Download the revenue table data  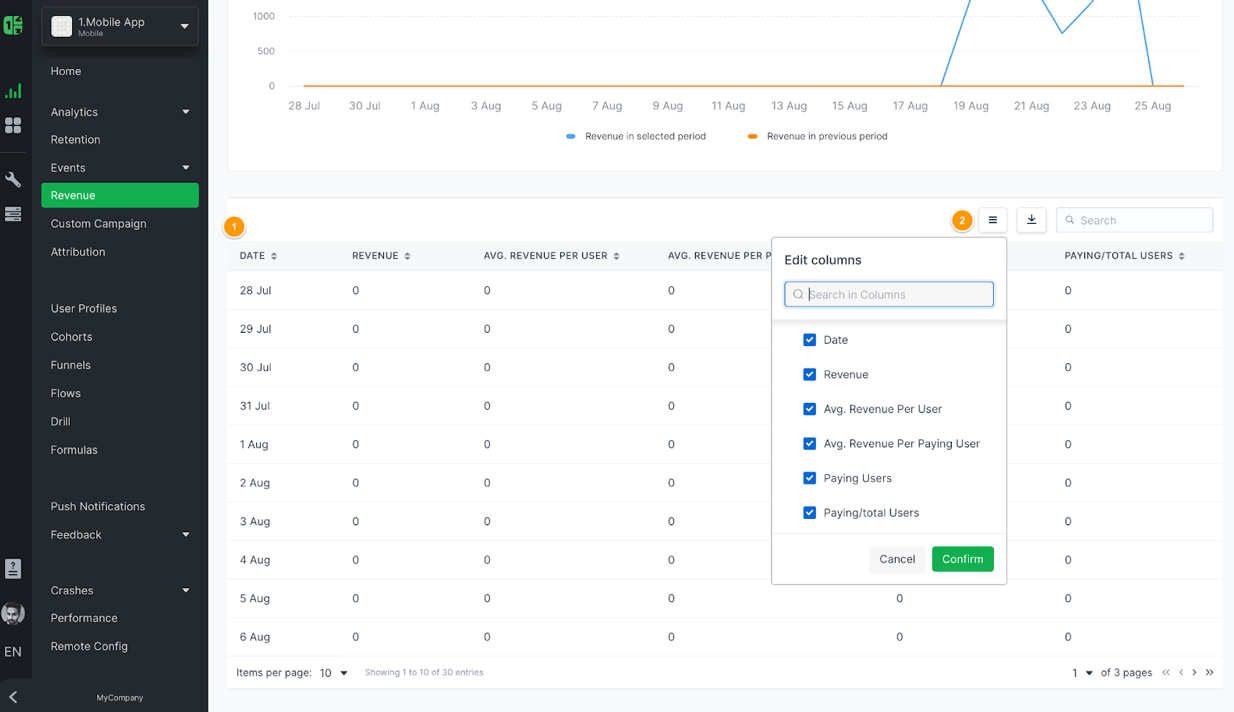1031,220
